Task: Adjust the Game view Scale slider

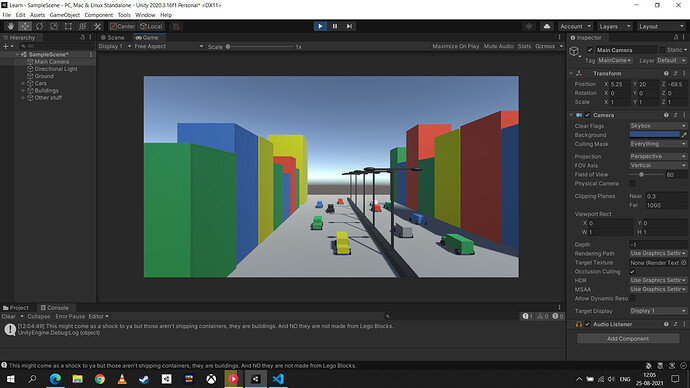Action: pos(261,47)
